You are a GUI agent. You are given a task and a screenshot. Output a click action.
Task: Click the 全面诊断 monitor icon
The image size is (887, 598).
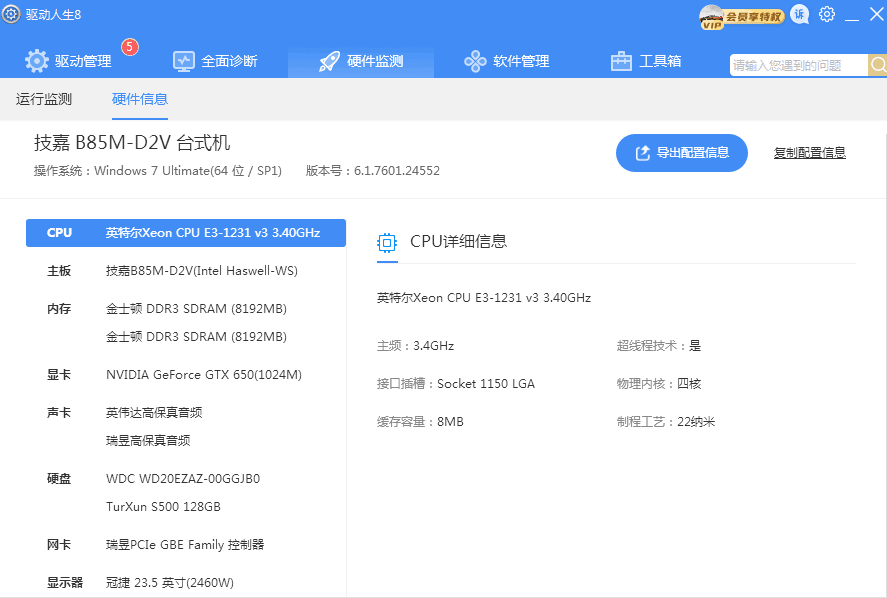click(184, 61)
